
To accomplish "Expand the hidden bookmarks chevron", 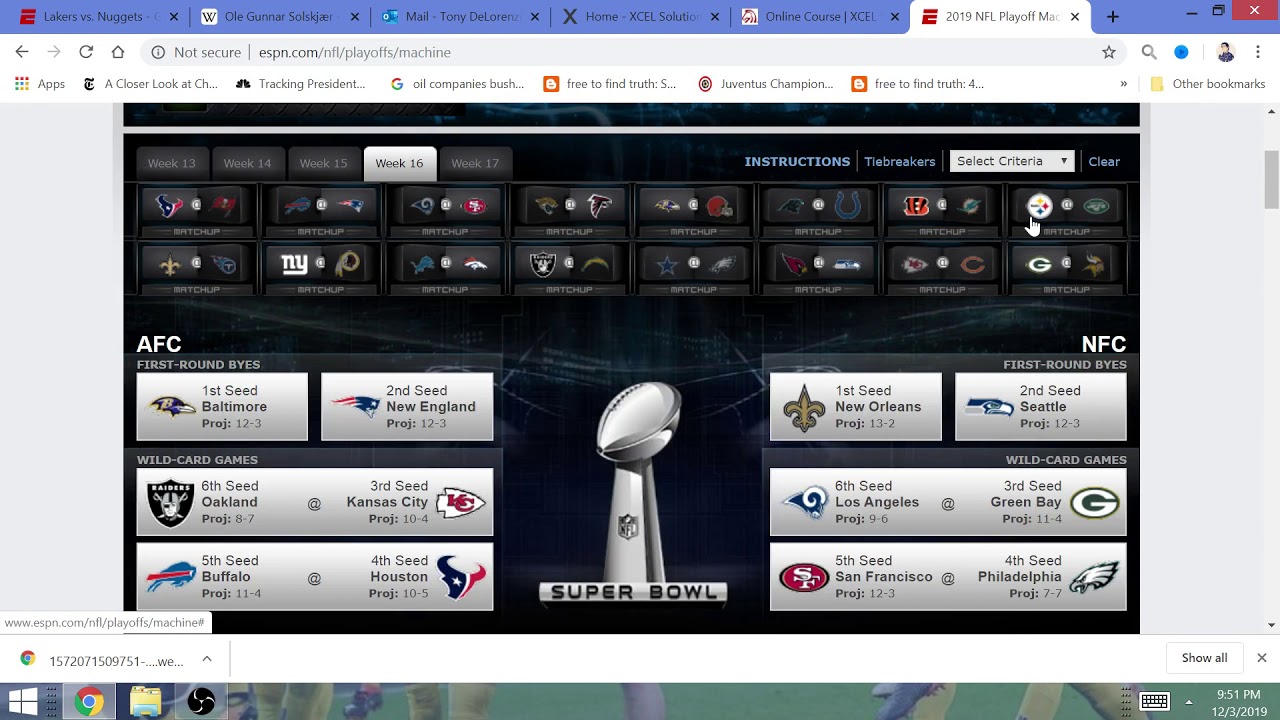I will 1124,84.
